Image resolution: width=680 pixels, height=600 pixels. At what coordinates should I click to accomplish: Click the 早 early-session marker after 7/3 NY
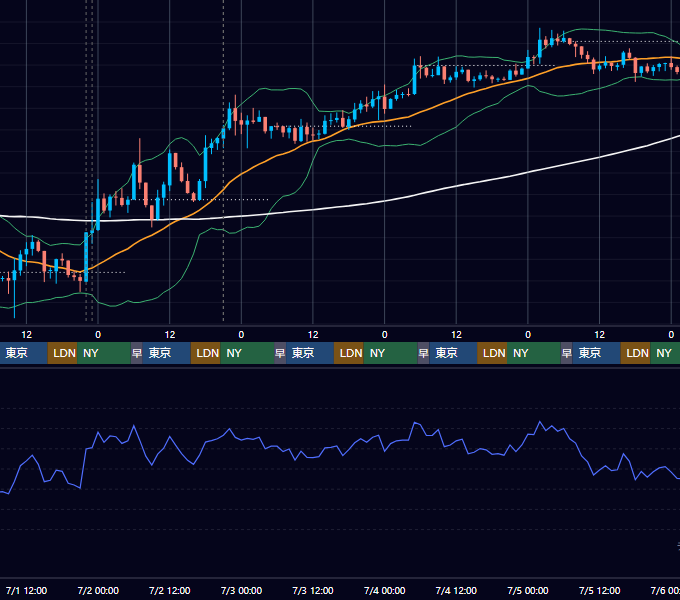coord(280,353)
